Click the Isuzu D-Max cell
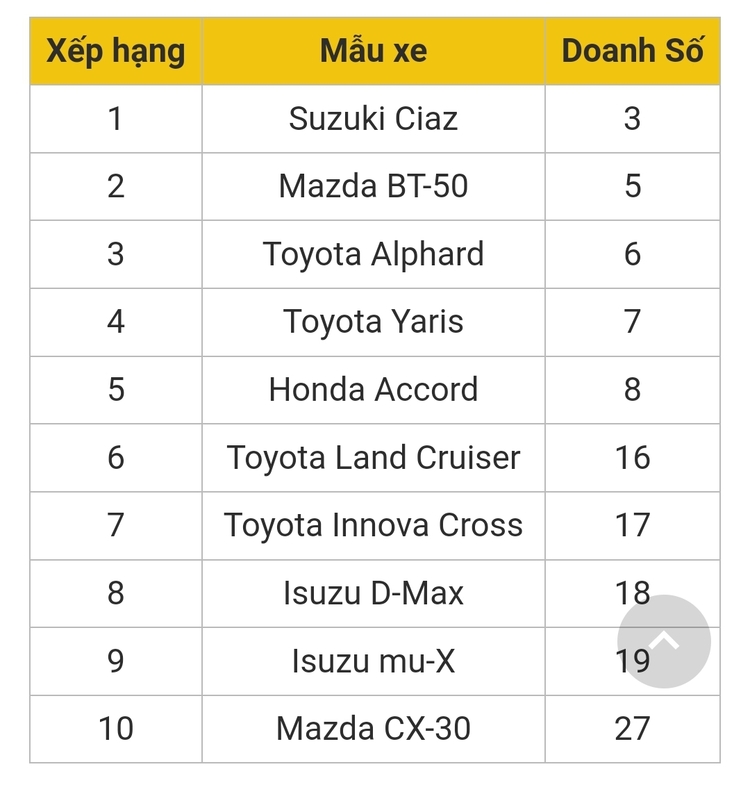The height and width of the screenshot is (785, 750). (x=373, y=593)
